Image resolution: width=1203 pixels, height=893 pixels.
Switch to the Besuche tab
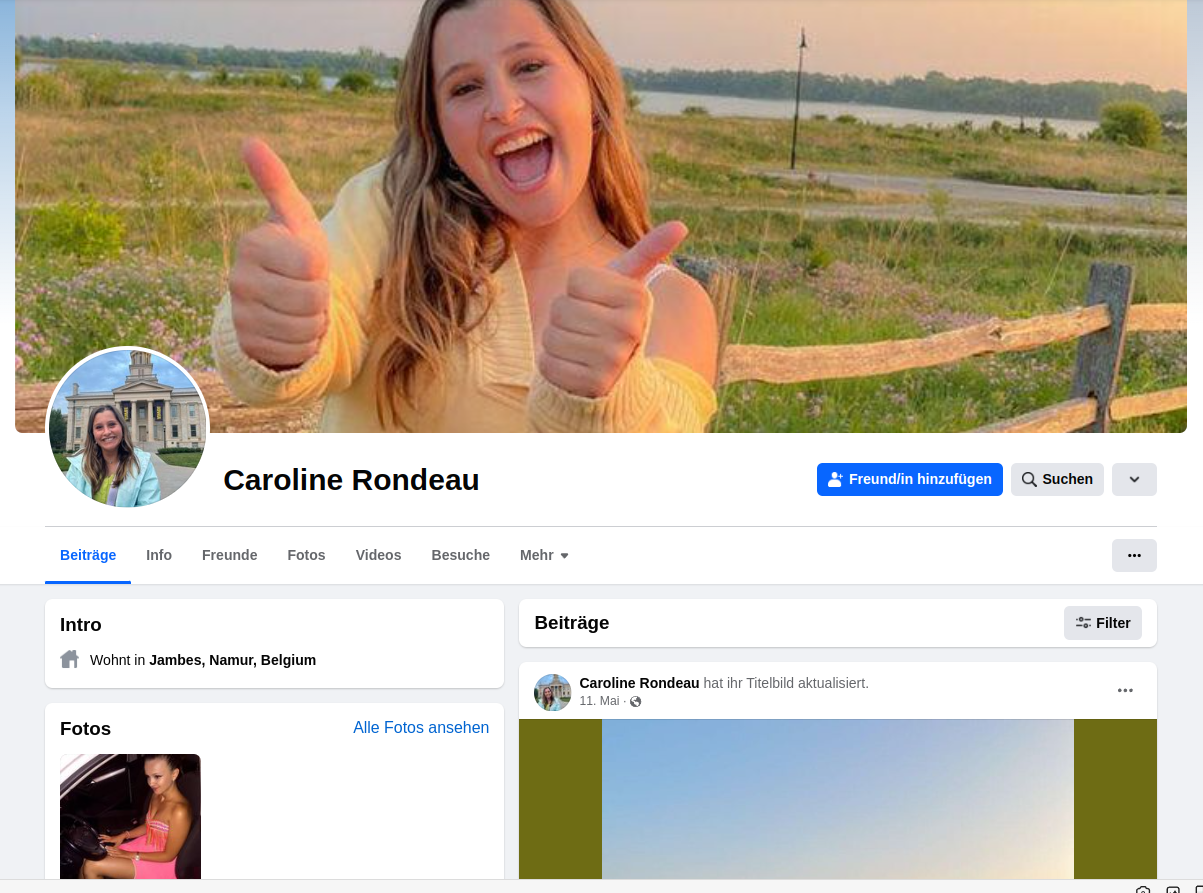[x=461, y=555]
